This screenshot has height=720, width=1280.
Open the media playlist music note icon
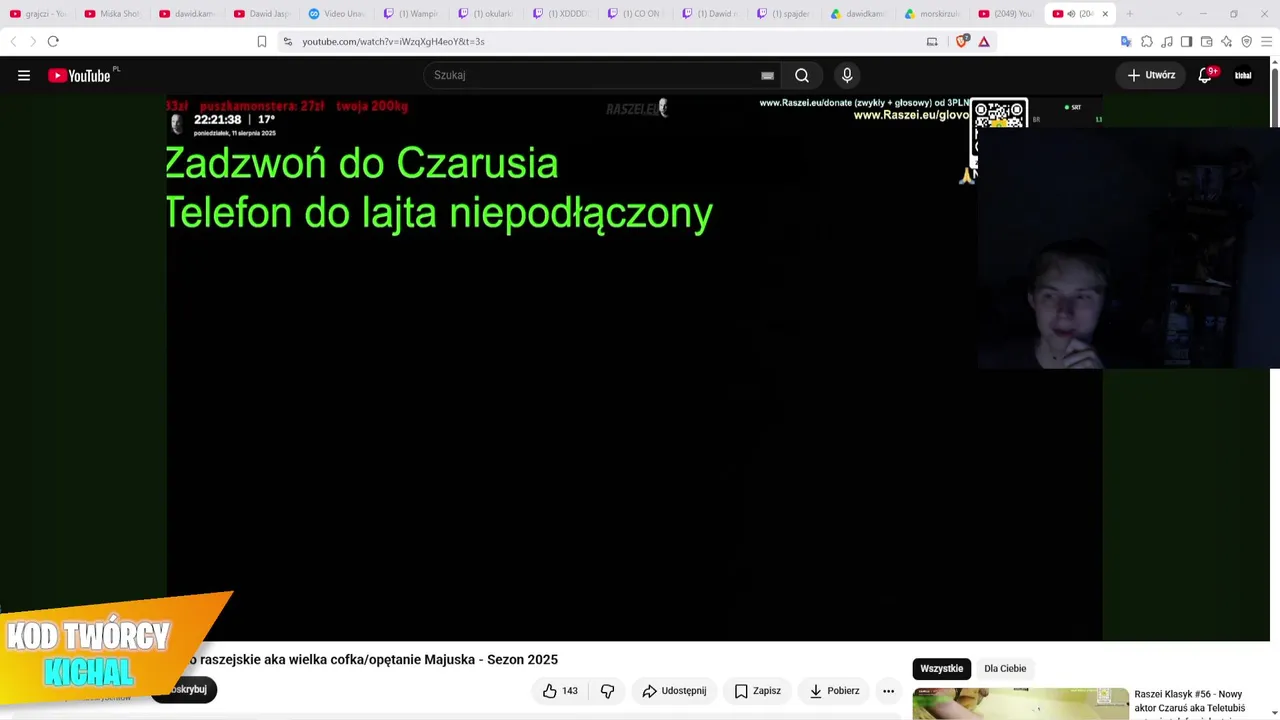click(x=1167, y=41)
